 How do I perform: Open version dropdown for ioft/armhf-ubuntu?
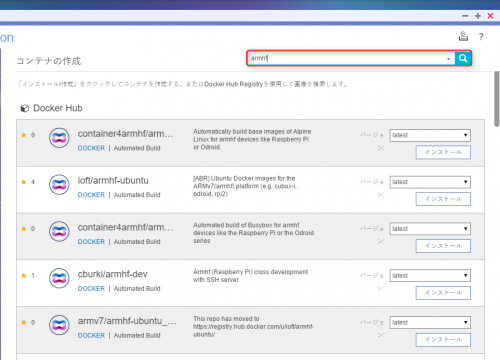click(x=430, y=182)
